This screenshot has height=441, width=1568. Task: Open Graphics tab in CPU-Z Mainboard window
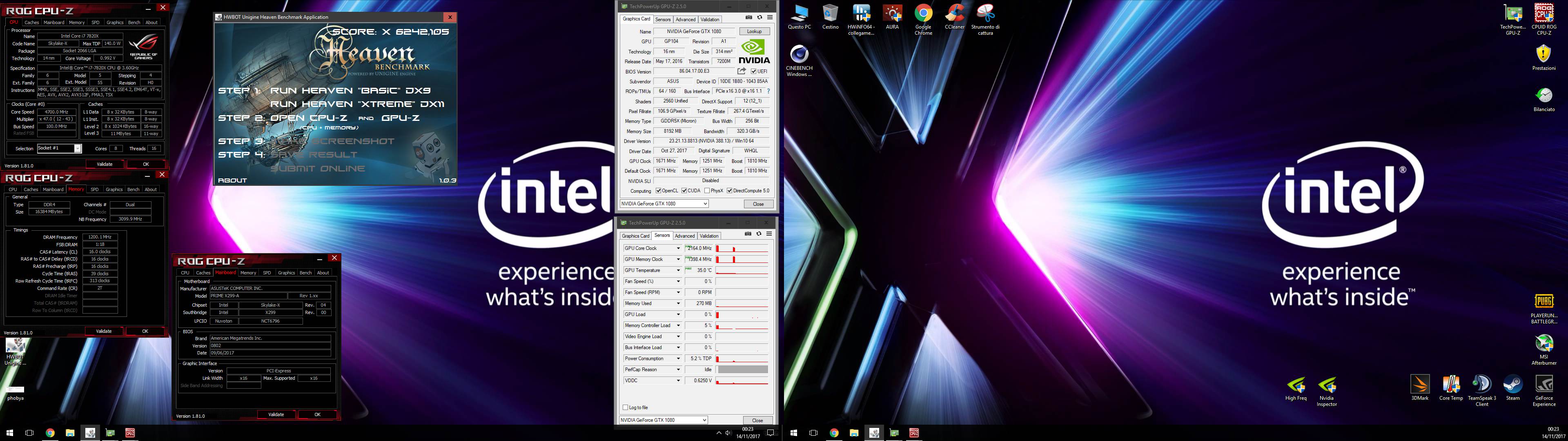(286, 273)
